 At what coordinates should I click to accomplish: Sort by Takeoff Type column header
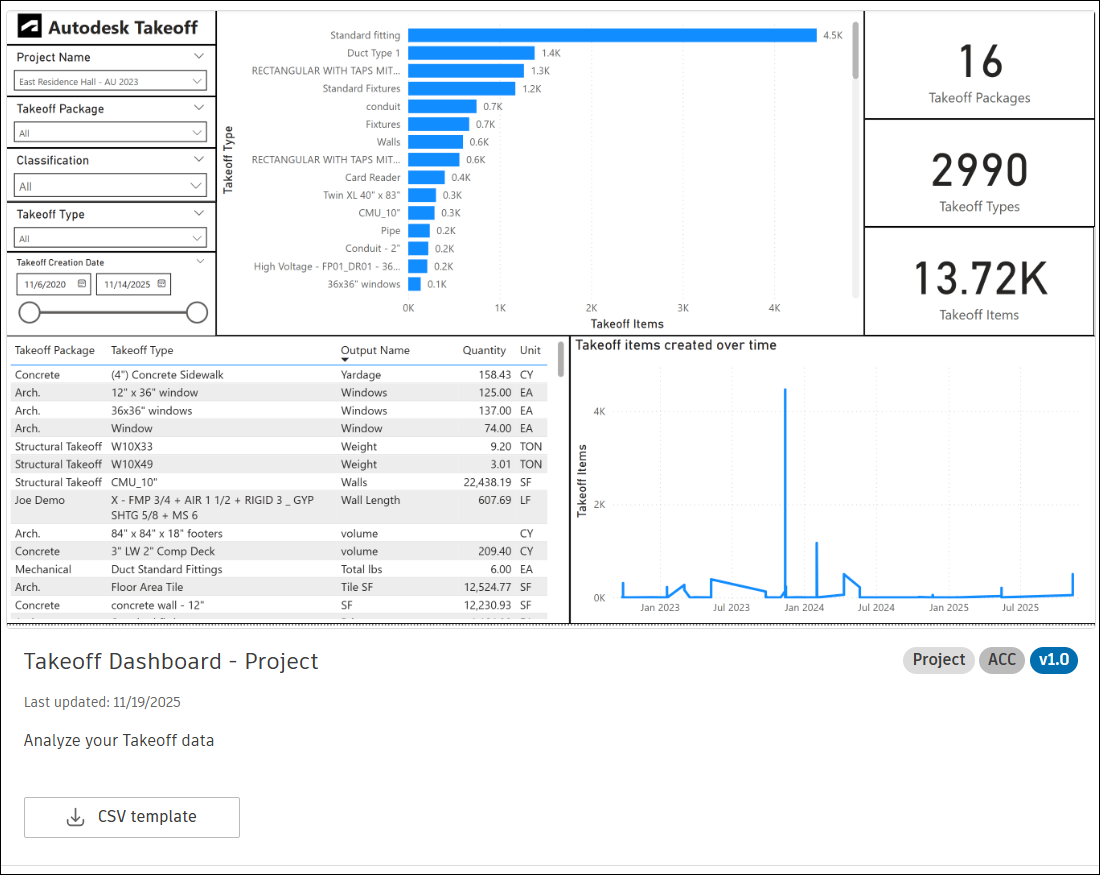pyautogui.click(x=142, y=350)
